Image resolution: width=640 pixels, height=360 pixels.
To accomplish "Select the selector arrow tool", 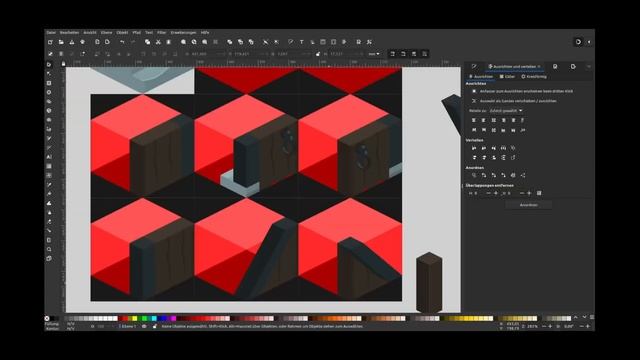I will [49, 64].
